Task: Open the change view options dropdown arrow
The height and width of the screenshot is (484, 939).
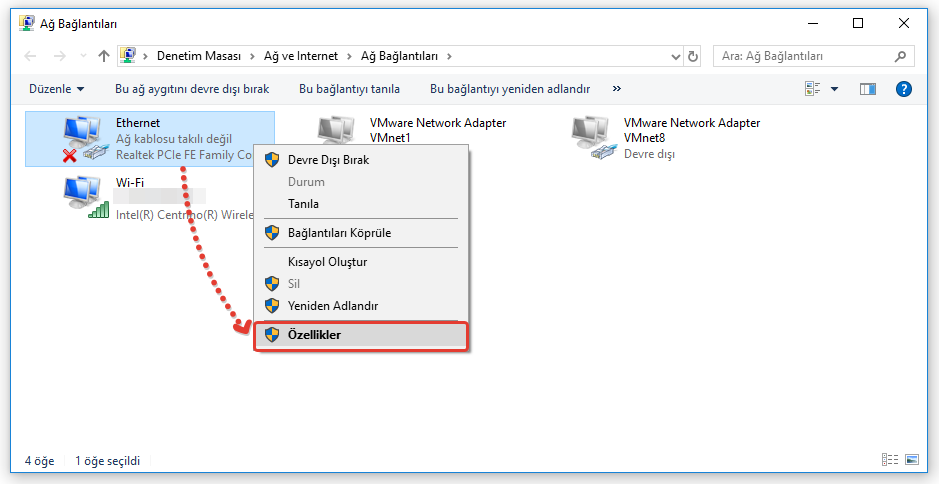Action: pyautogui.click(x=835, y=89)
